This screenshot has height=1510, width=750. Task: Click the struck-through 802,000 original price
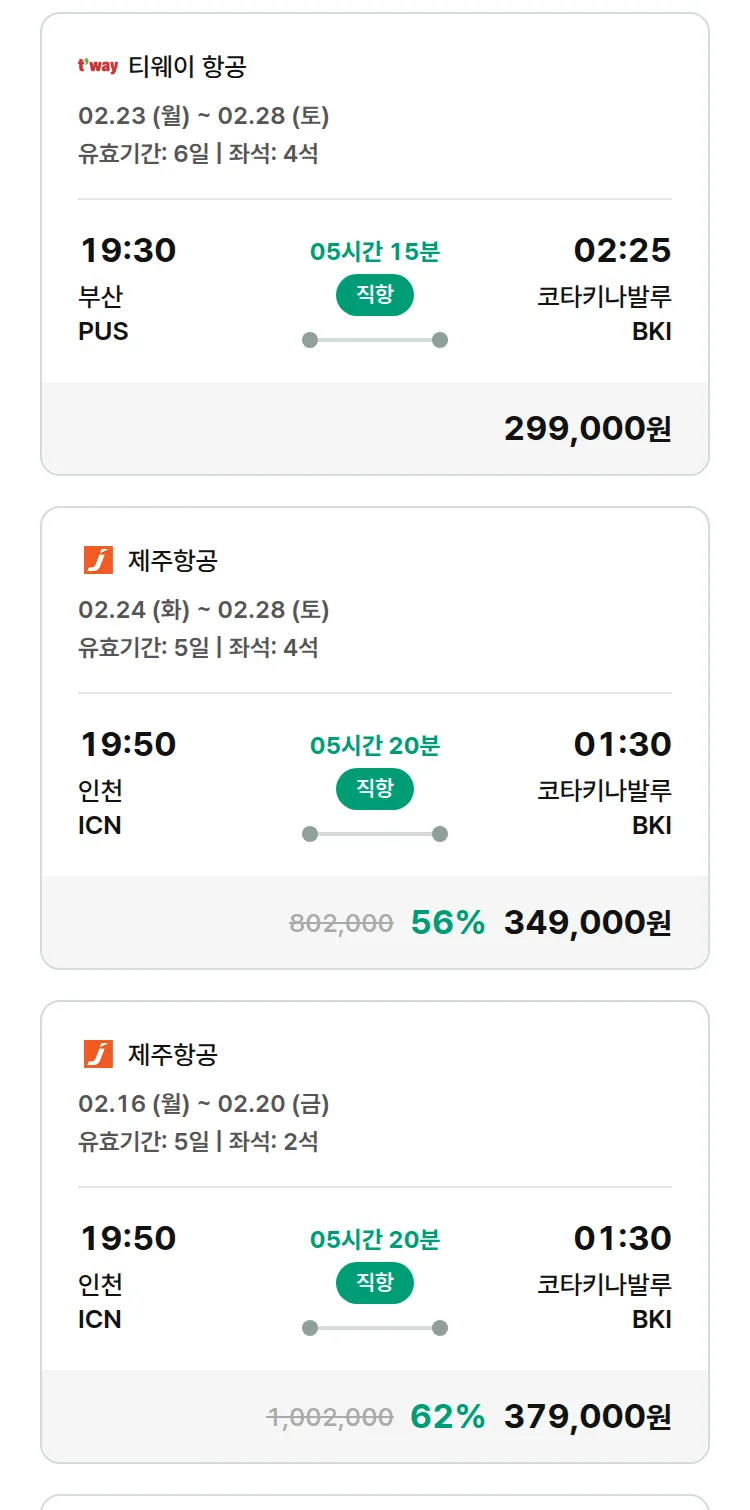click(341, 923)
